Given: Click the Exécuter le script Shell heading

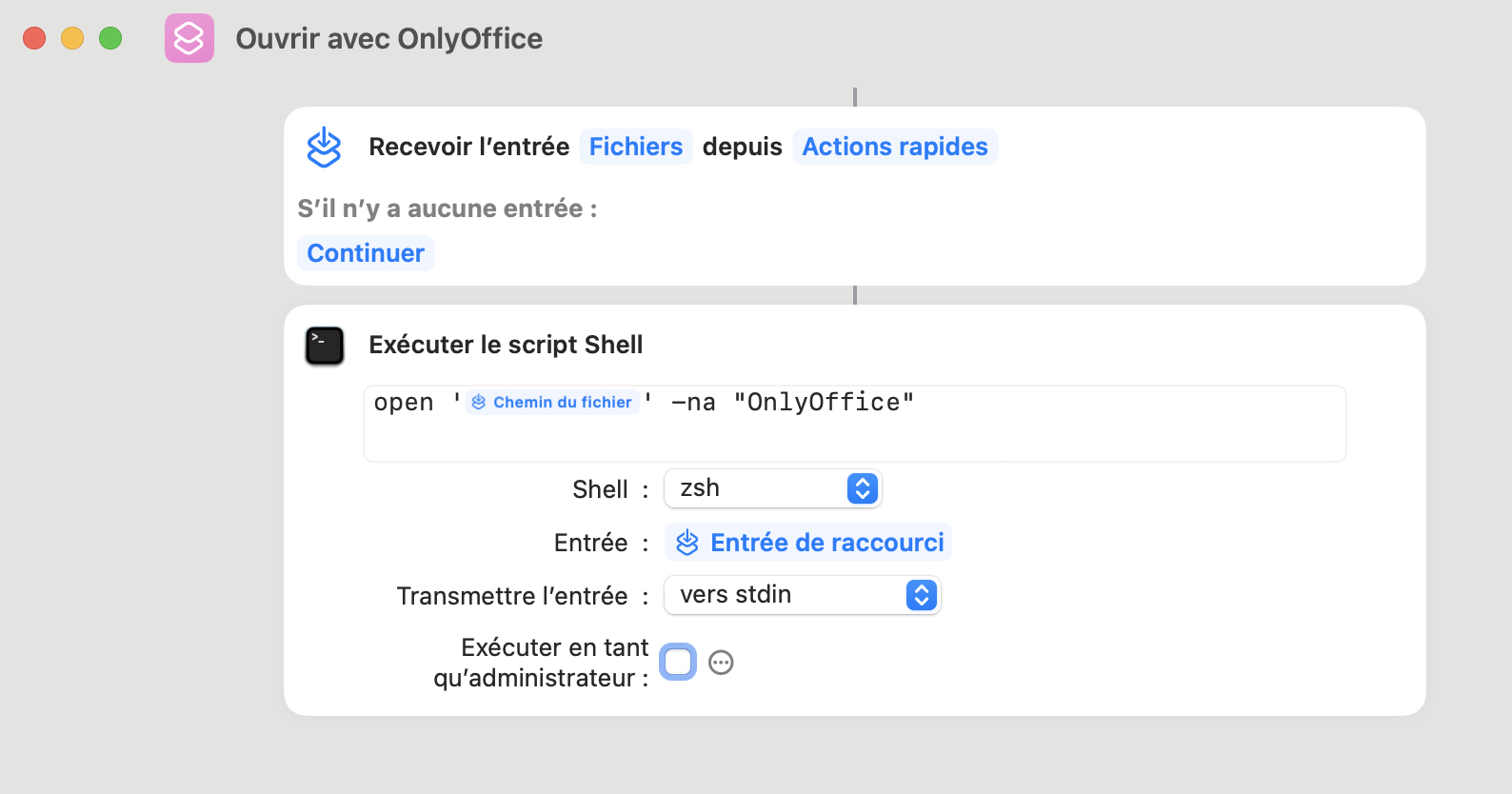Looking at the screenshot, I should 506,345.
